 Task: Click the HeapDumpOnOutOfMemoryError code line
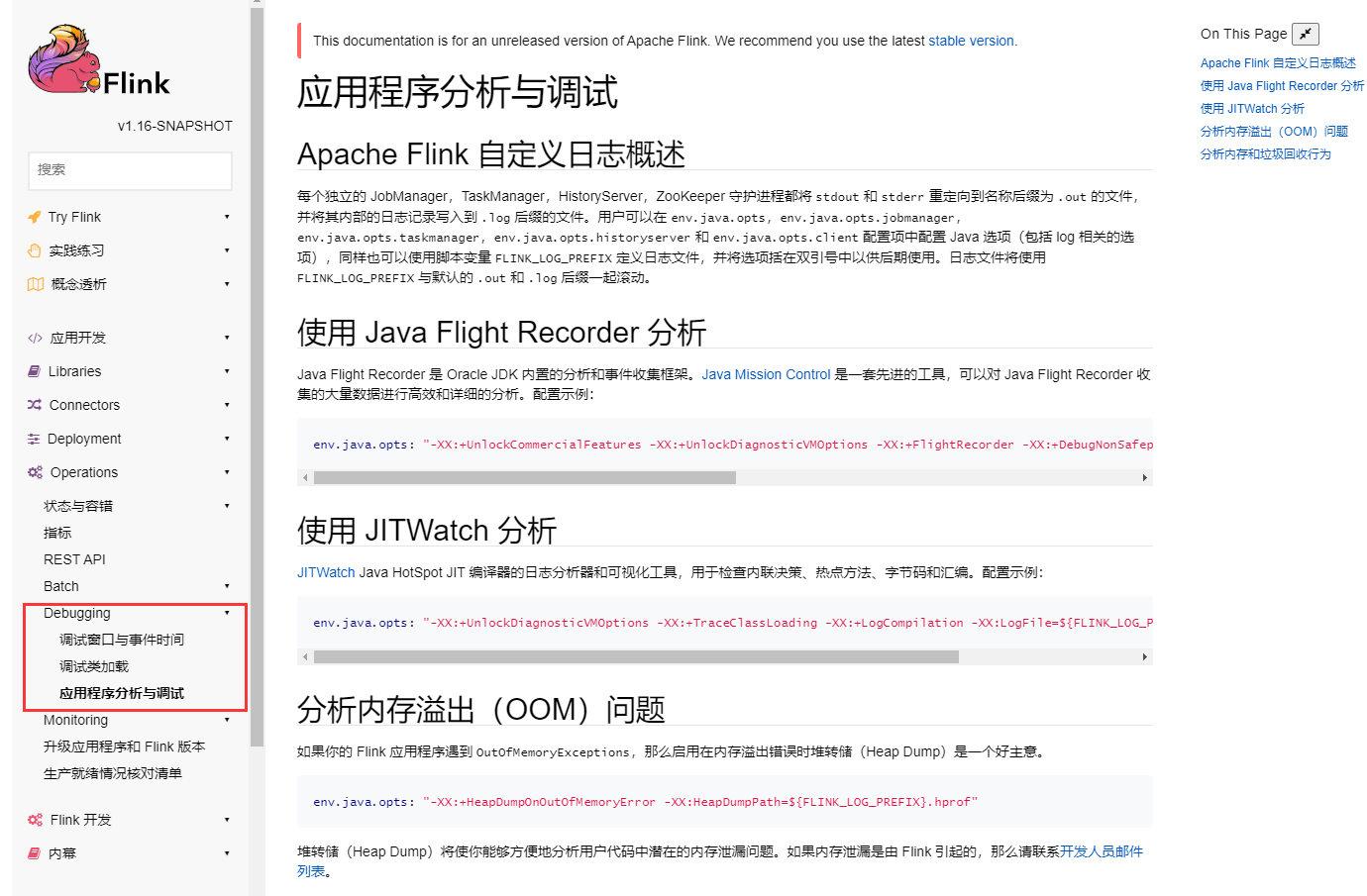click(x=645, y=802)
